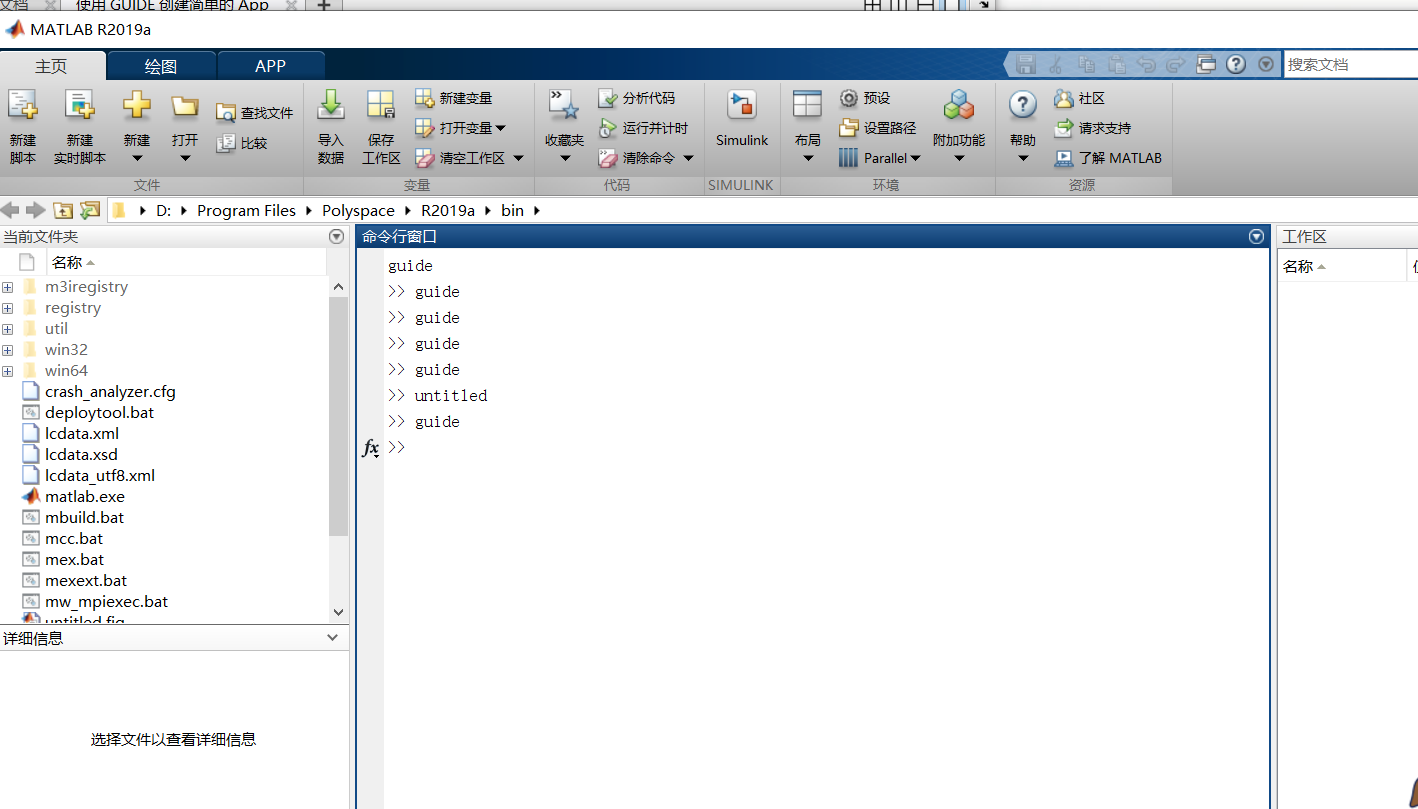Click 请求支持 (Request Support)
Screen dimensions: 1418x809
(x=1092, y=128)
